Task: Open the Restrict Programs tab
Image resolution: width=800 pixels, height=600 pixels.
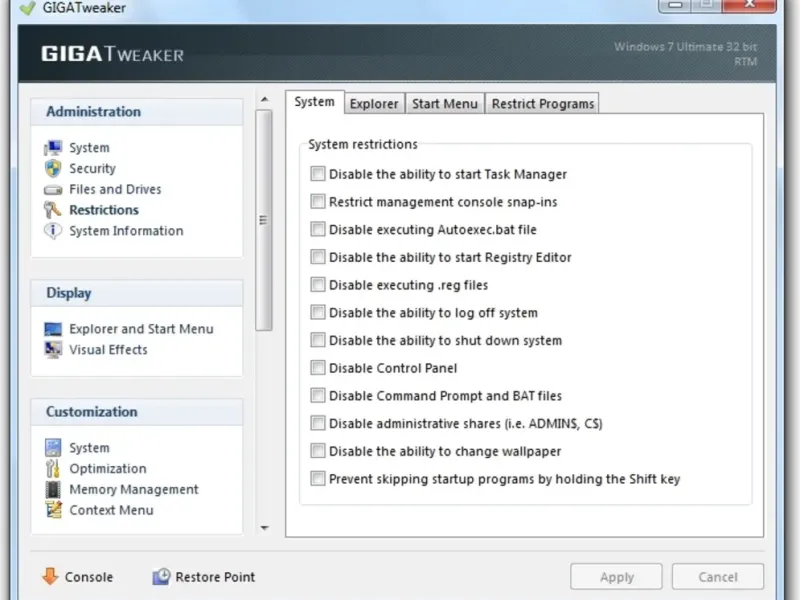Action: (543, 104)
